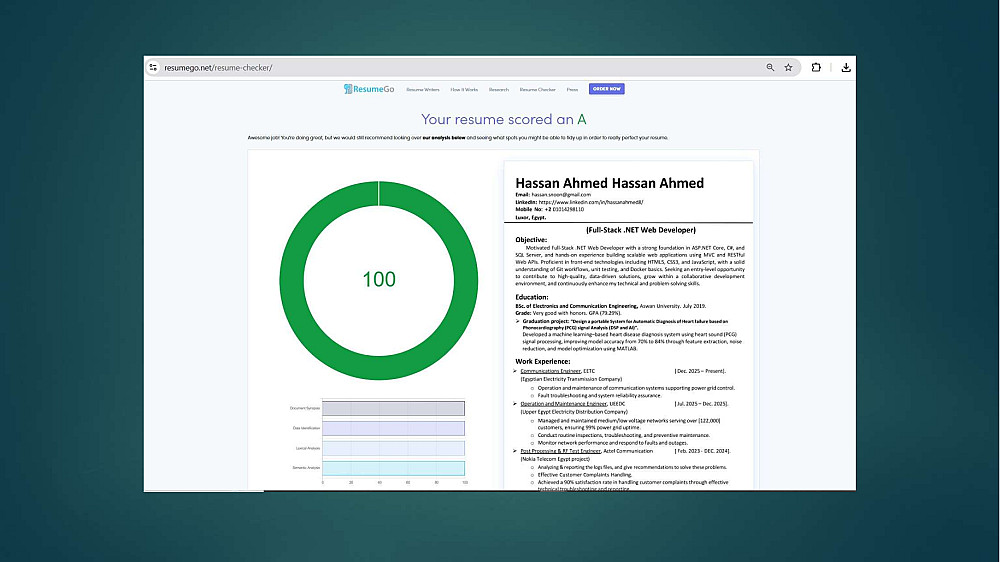Click the Communications Engineer job title
Screen dimensions: 1000x562
(x=550, y=371)
